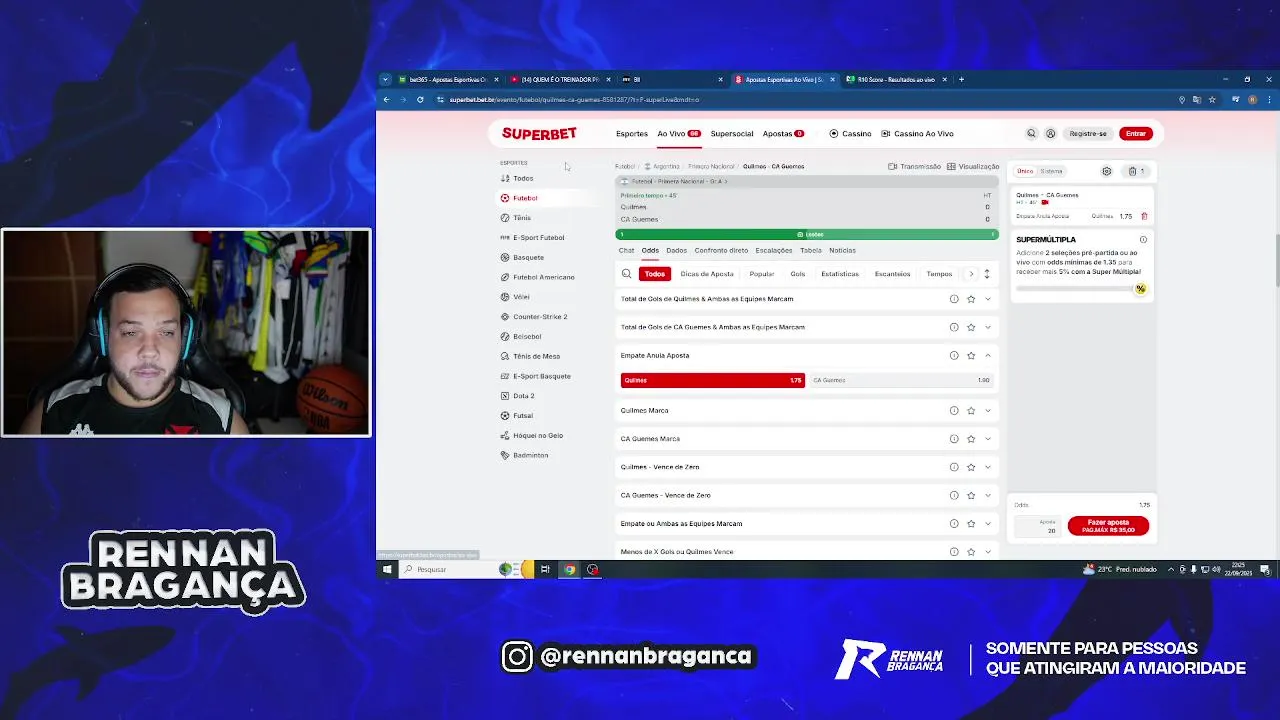
Task: Expand the CA Guemes Marca market
Action: coord(987,438)
